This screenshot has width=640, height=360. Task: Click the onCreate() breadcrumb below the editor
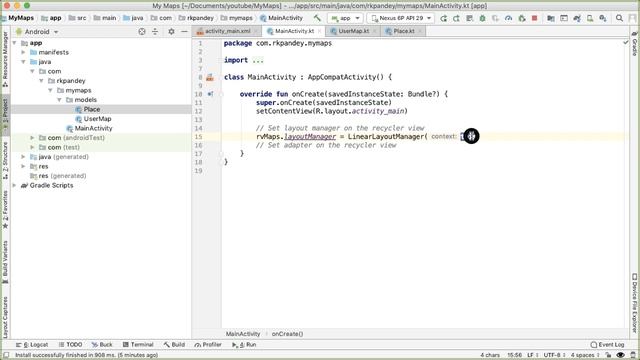287,334
